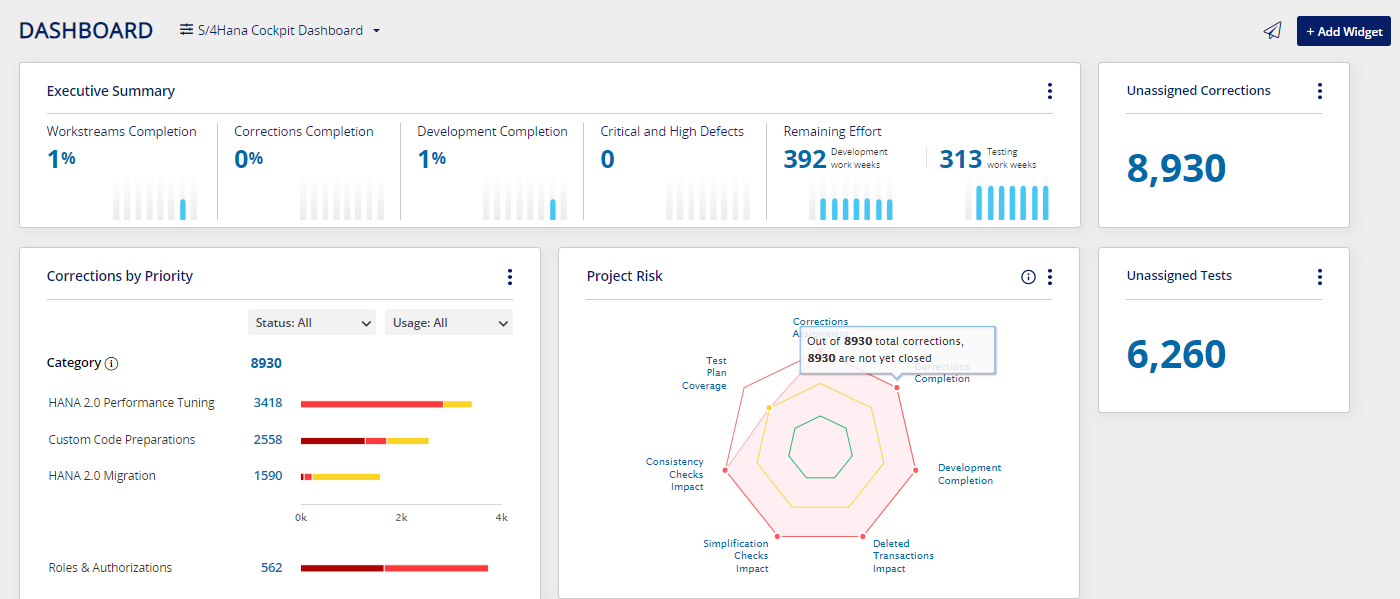Click the Corrections Completion red radar point
The height and width of the screenshot is (599, 1400).
(x=897, y=387)
